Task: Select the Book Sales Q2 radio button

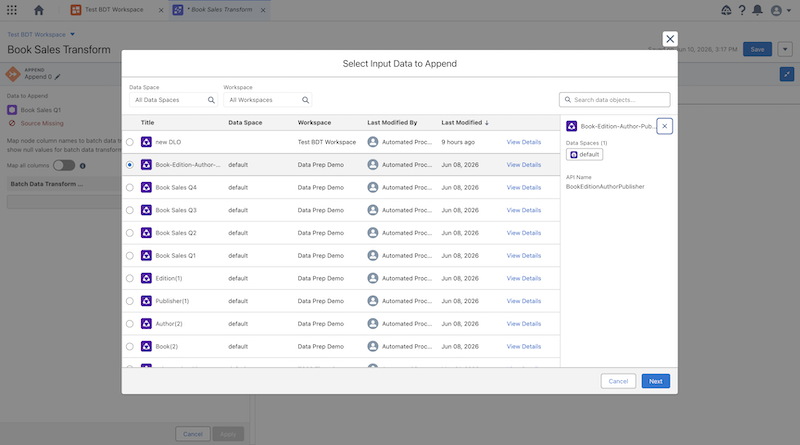Action: (130, 233)
